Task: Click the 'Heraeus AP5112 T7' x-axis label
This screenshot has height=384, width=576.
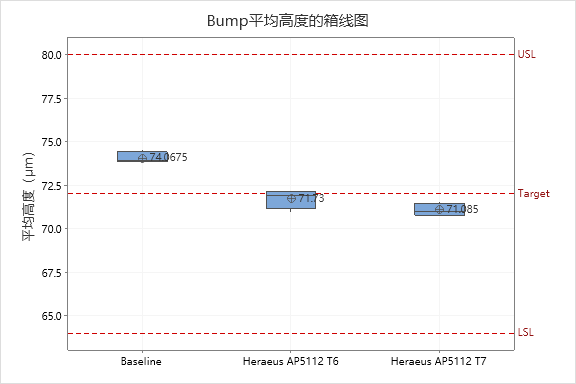Action: tap(439, 362)
